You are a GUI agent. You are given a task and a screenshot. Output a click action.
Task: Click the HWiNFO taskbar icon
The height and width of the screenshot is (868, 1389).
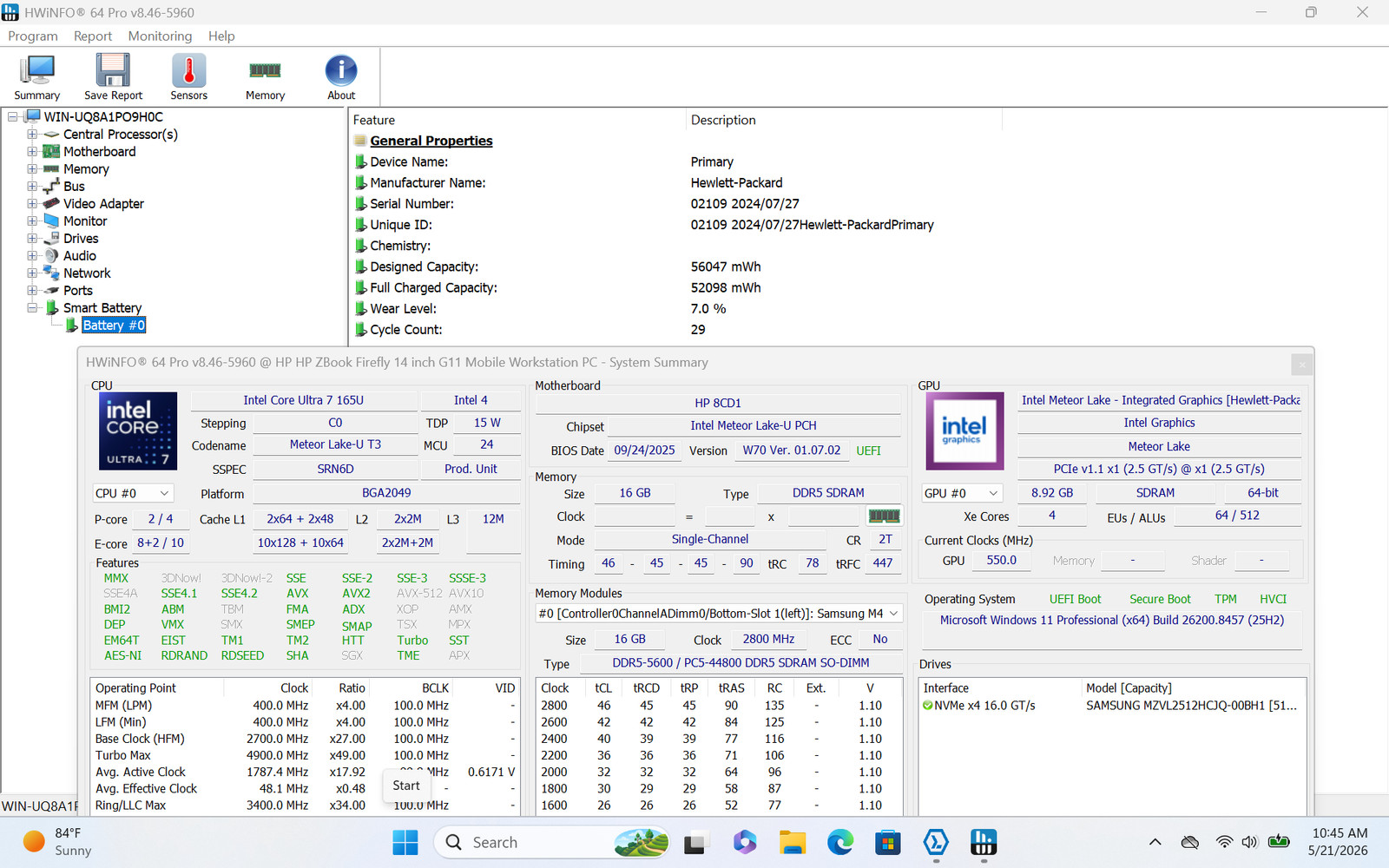click(x=983, y=842)
